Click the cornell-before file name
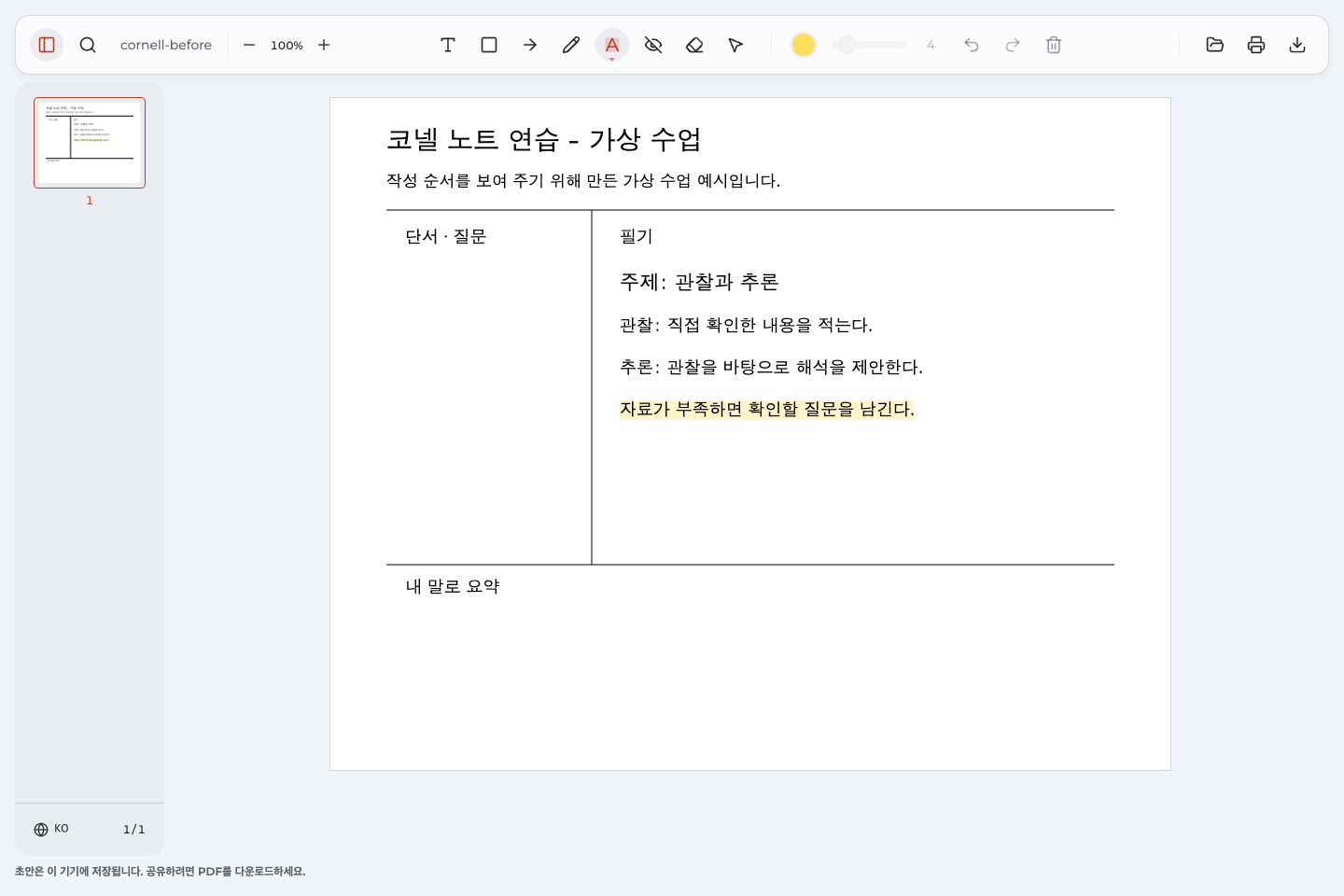 click(x=166, y=45)
